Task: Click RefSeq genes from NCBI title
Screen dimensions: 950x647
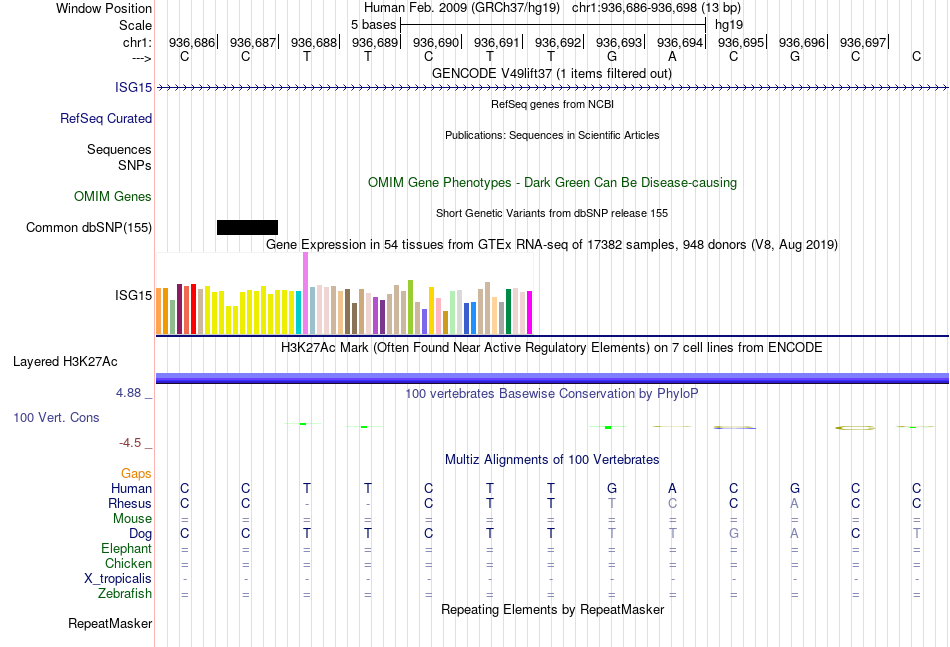Action: click(553, 104)
